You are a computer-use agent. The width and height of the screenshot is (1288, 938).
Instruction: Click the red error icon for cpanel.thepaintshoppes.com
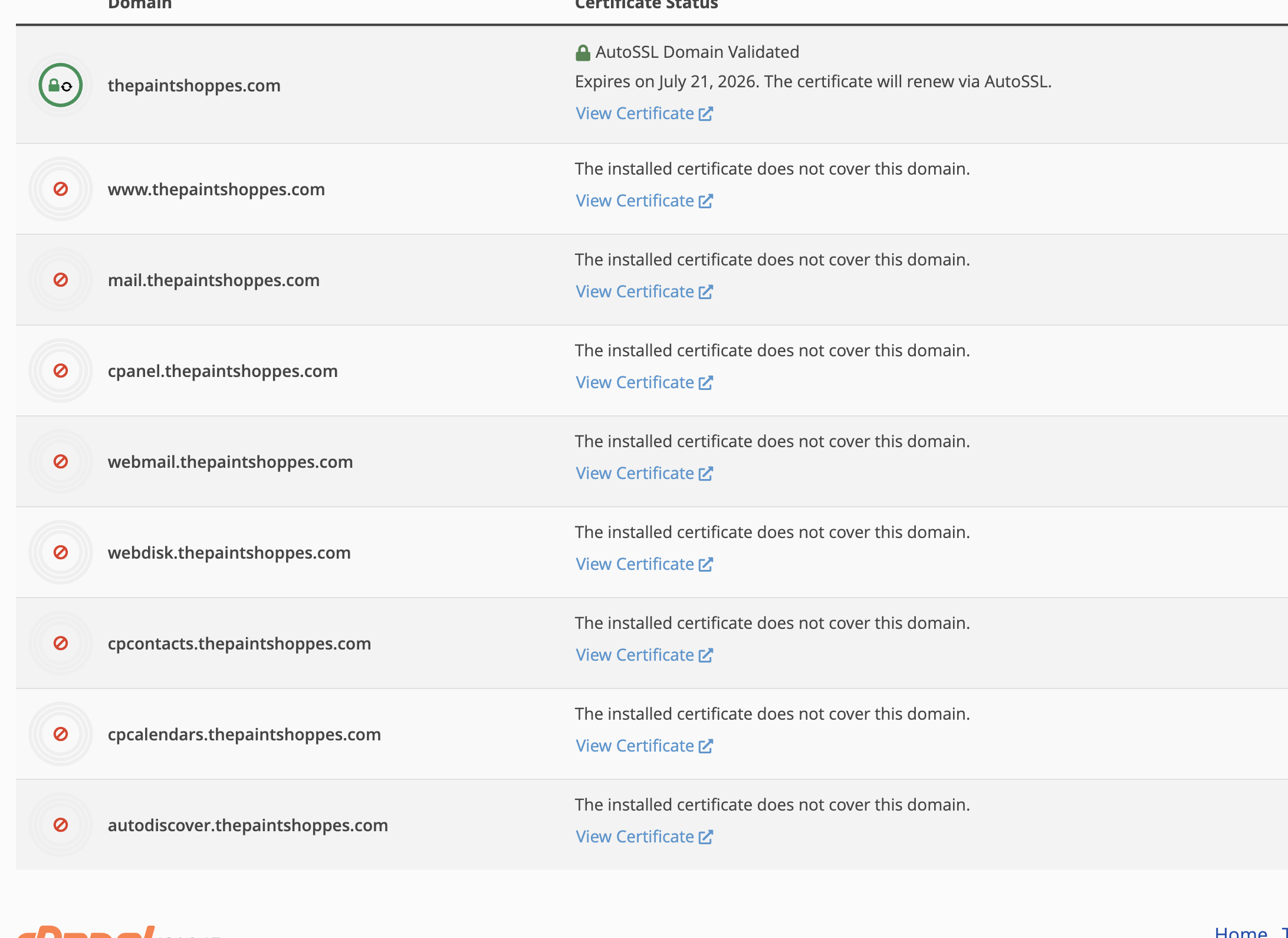pyautogui.click(x=61, y=370)
